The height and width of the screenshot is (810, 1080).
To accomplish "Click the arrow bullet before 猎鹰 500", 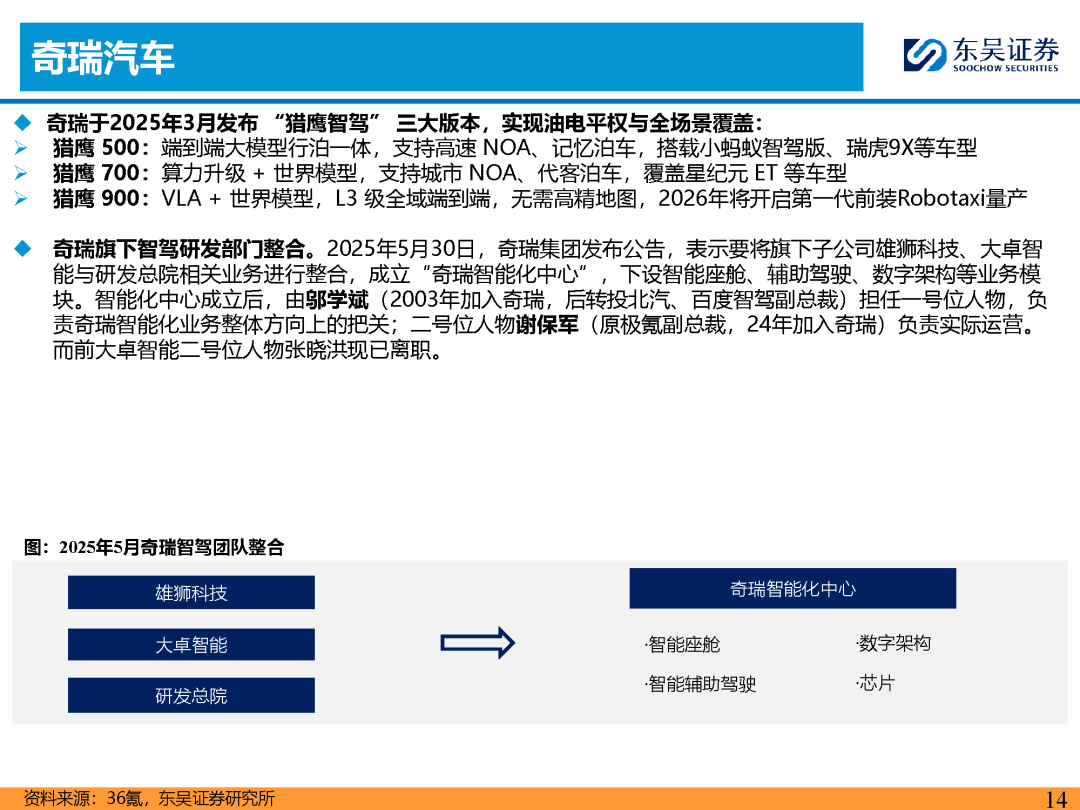I will (21, 148).
